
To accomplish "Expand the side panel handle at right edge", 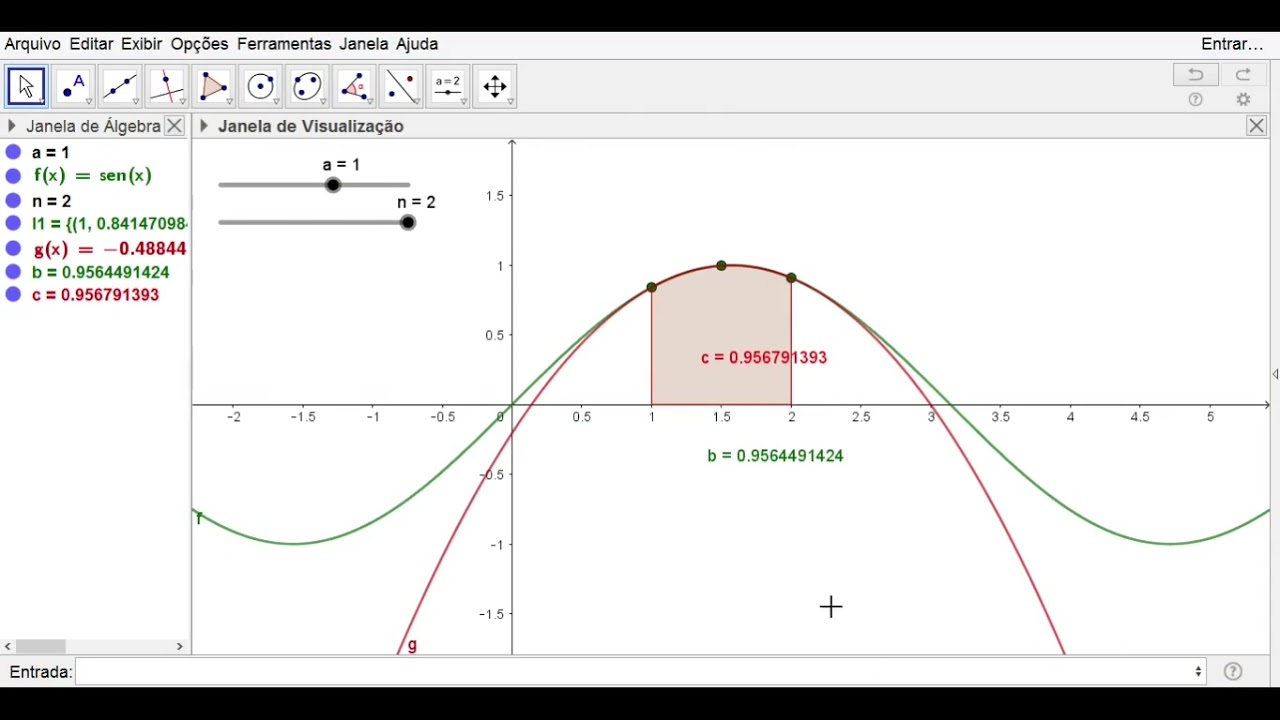I will [x=1275, y=374].
